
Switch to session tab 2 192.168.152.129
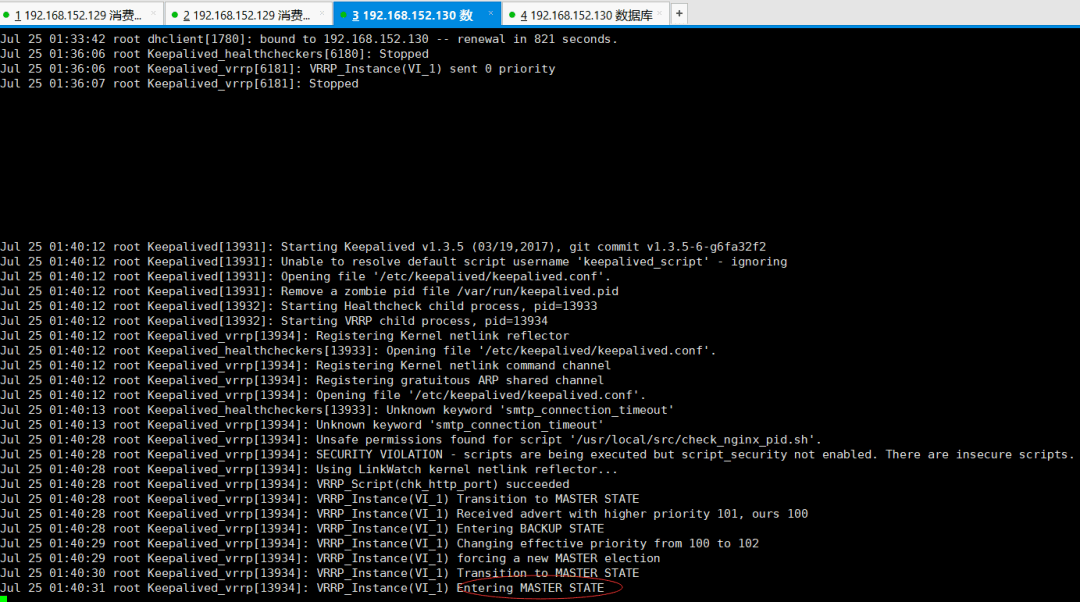pos(249,14)
